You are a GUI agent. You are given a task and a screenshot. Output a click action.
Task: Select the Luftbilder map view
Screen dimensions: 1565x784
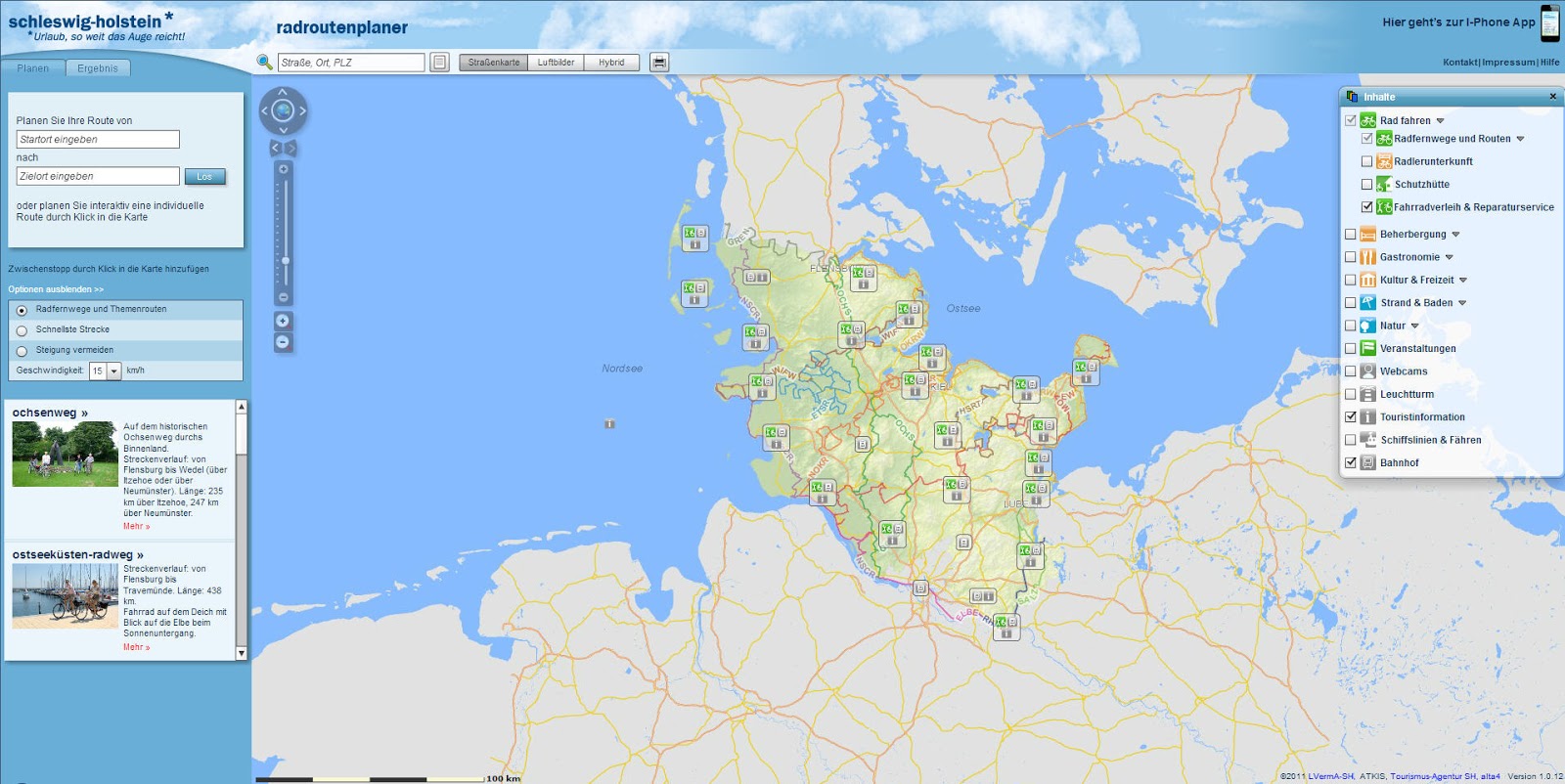(x=556, y=63)
